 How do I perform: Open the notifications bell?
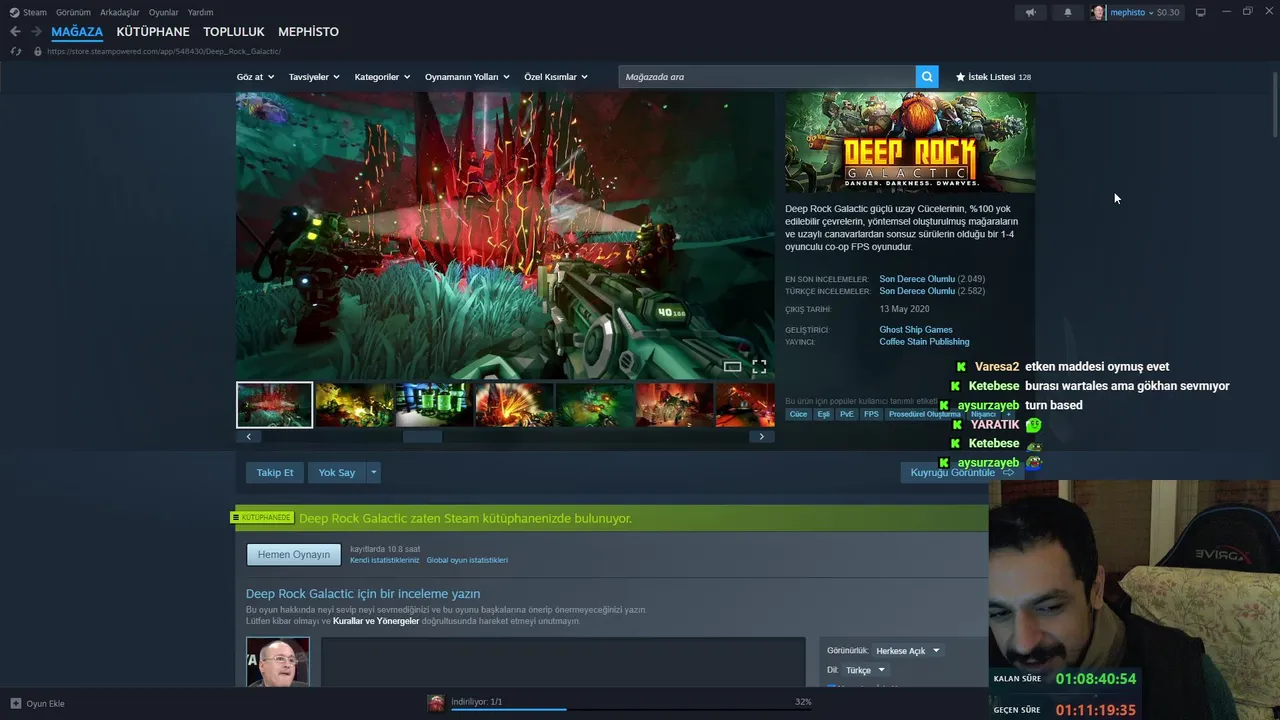click(x=1067, y=12)
